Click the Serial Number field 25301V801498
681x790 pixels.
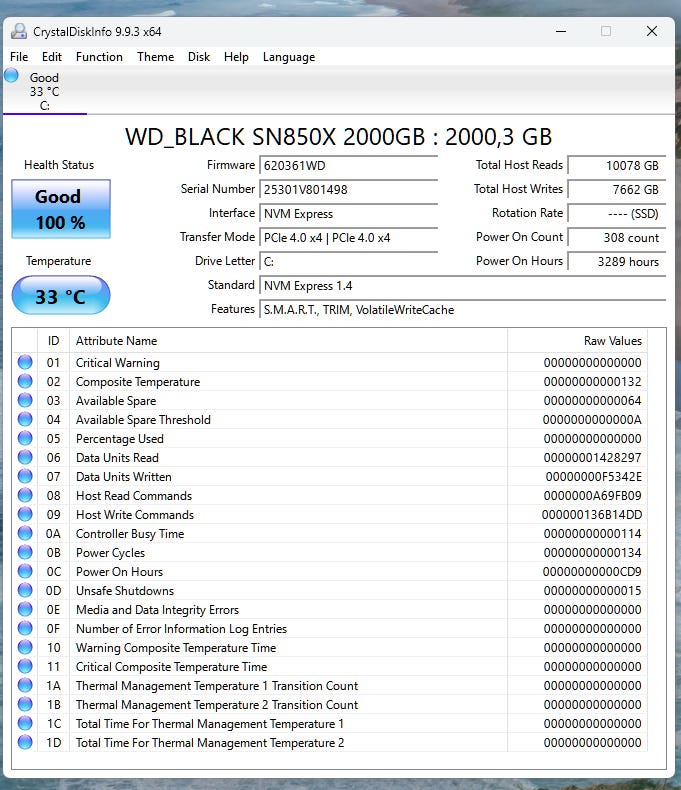[348, 189]
